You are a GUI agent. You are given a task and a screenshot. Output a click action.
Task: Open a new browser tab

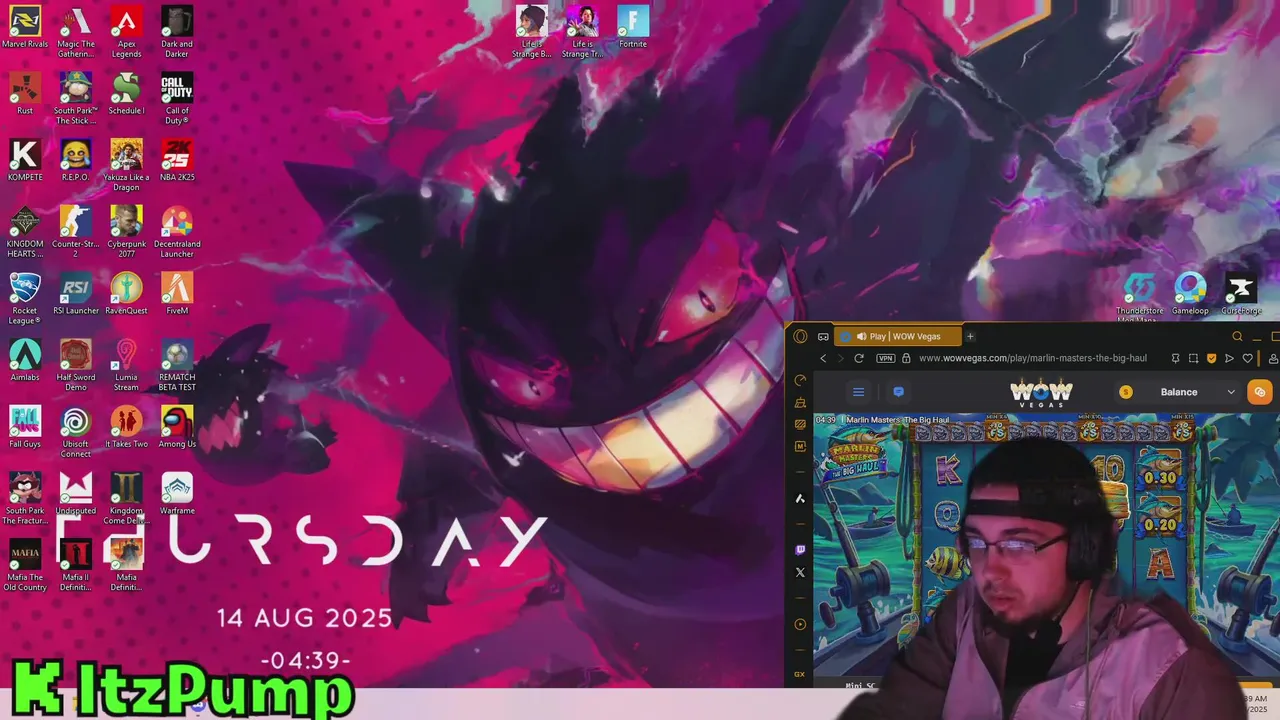click(x=970, y=336)
